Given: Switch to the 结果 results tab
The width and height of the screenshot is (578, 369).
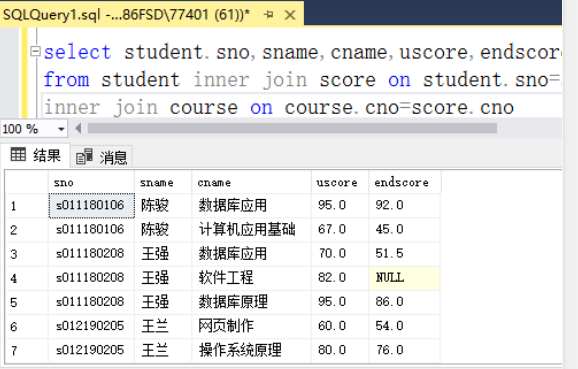Looking at the screenshot, I should 35,155.
